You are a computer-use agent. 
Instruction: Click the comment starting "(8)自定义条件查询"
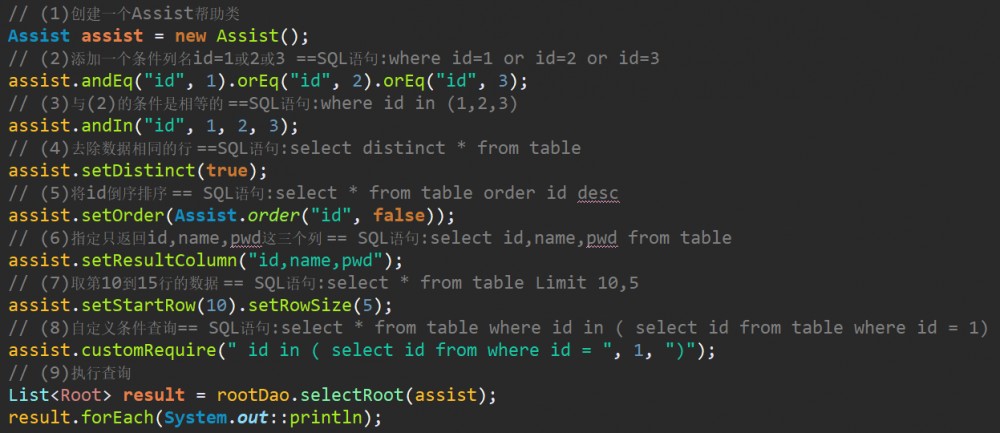click(x=498, y=328)
